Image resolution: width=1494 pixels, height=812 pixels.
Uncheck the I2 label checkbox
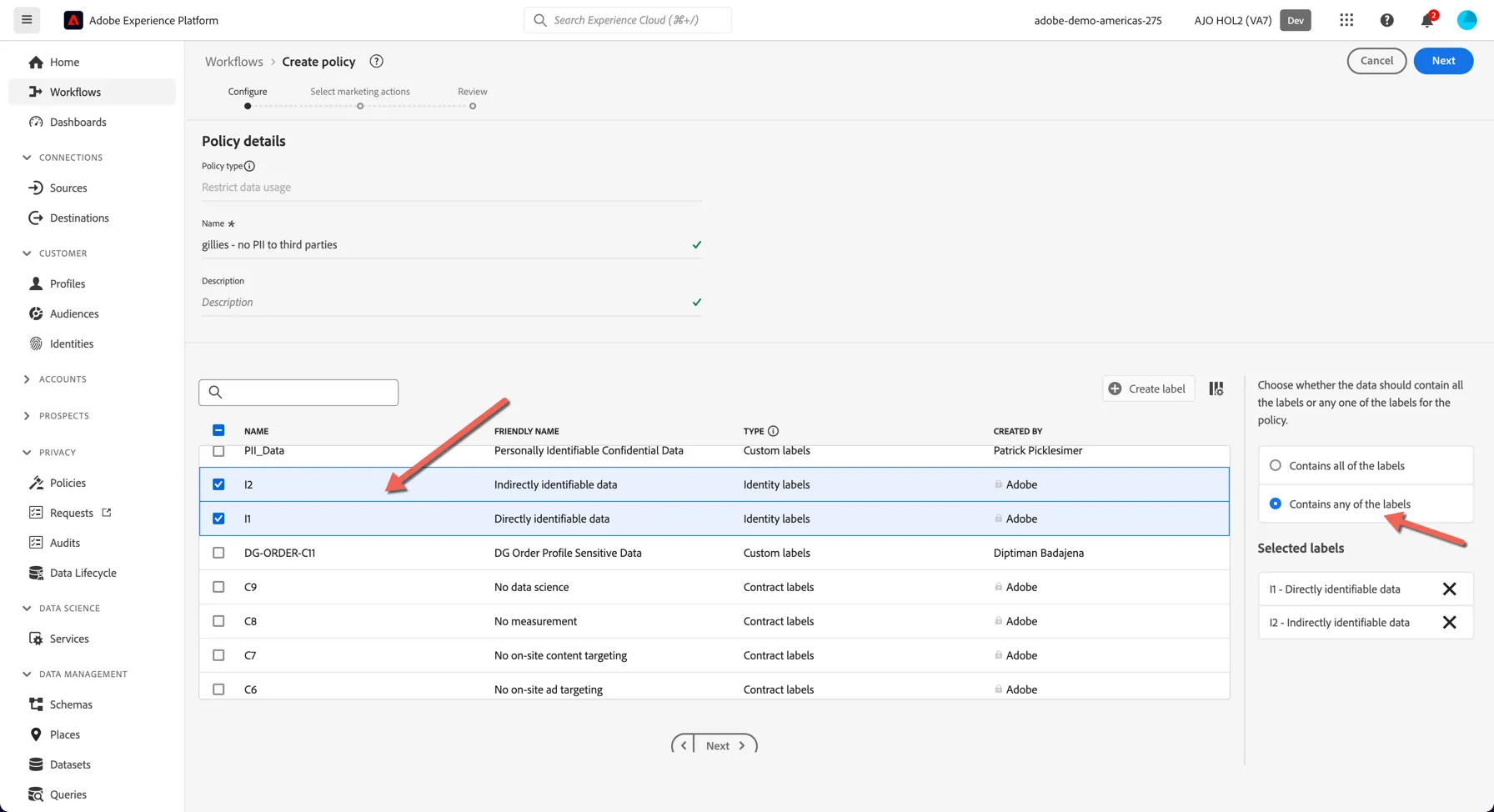click(x=218, y=484)
